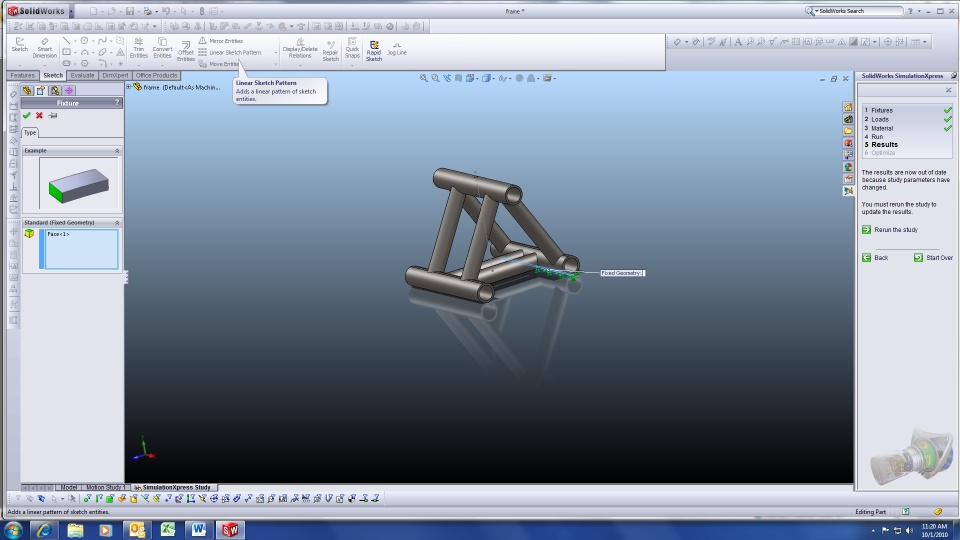Open the Quick Snaps tool
The height and width of the screenshot is (540, 960).
click(352, 48)
